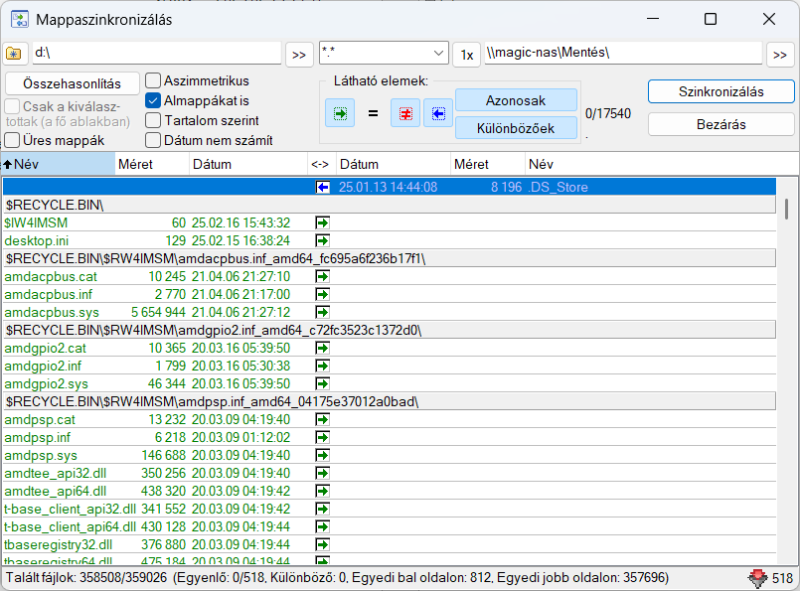The height and width of the screenshot is (591, 800).
Task: Toggle the Azonosak filter button
Action: [516, 101]
